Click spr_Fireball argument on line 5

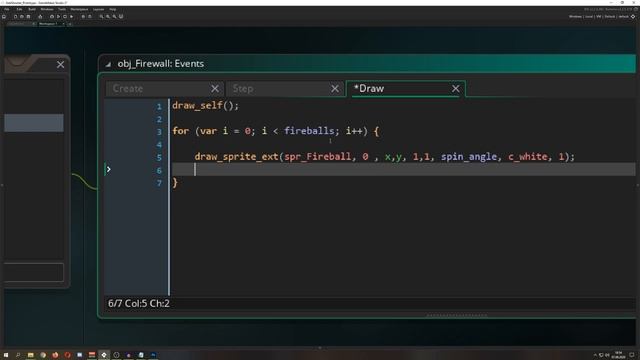(x=318, y=157)
